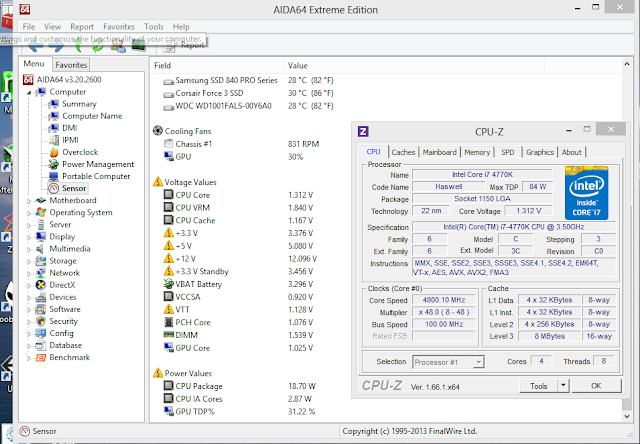Open the Processor #1 selection dropdown

[478, 362]
